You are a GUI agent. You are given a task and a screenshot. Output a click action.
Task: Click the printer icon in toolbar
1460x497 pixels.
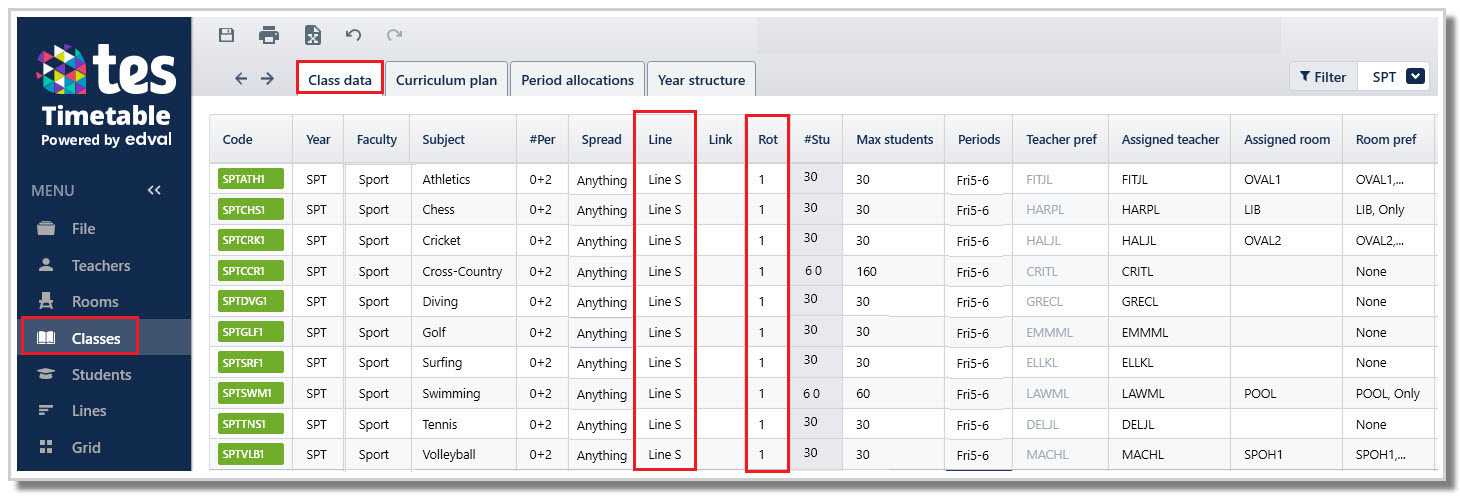(x=269, y=35)
